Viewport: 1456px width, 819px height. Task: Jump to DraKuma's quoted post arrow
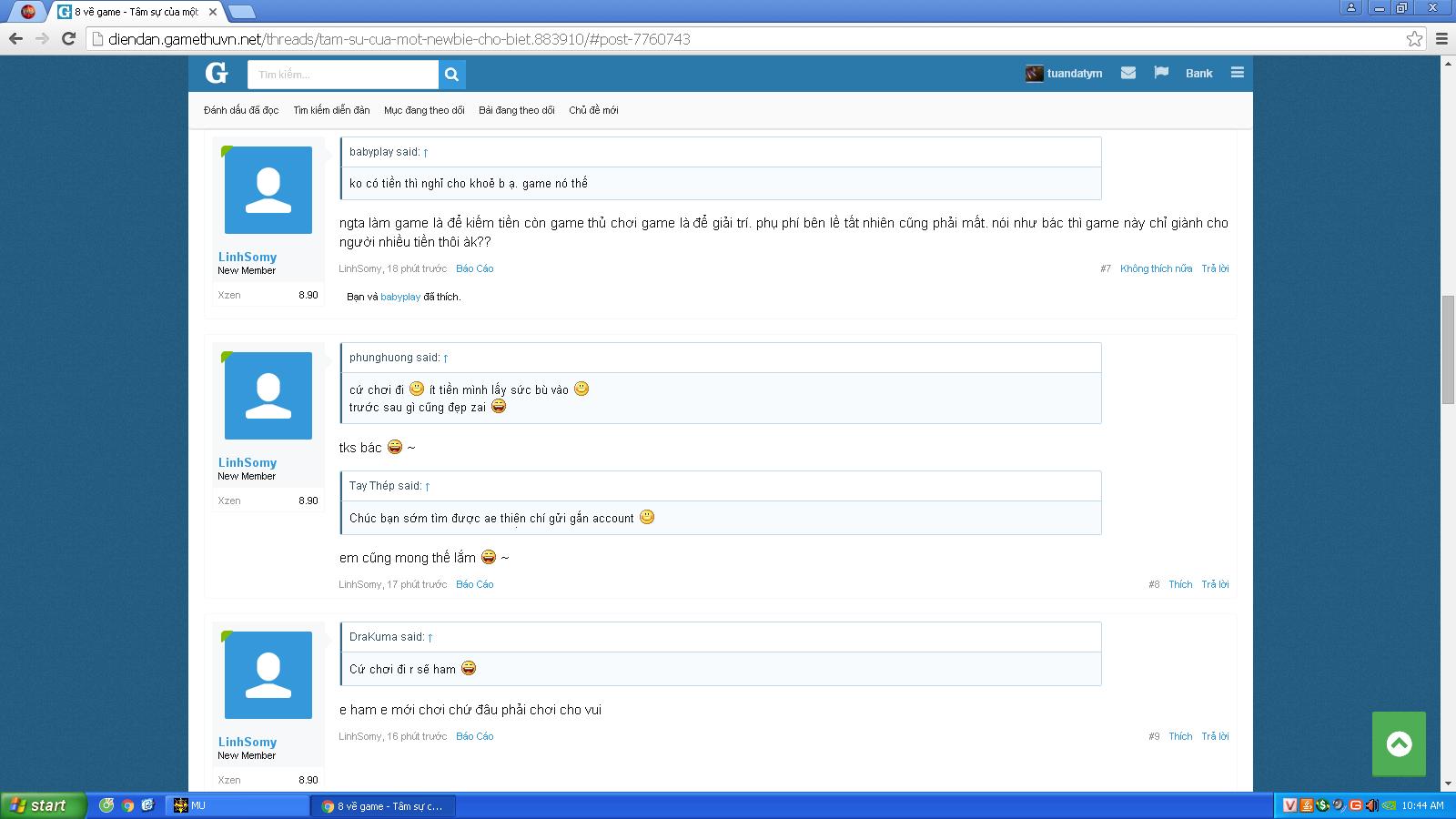(430, 638)
